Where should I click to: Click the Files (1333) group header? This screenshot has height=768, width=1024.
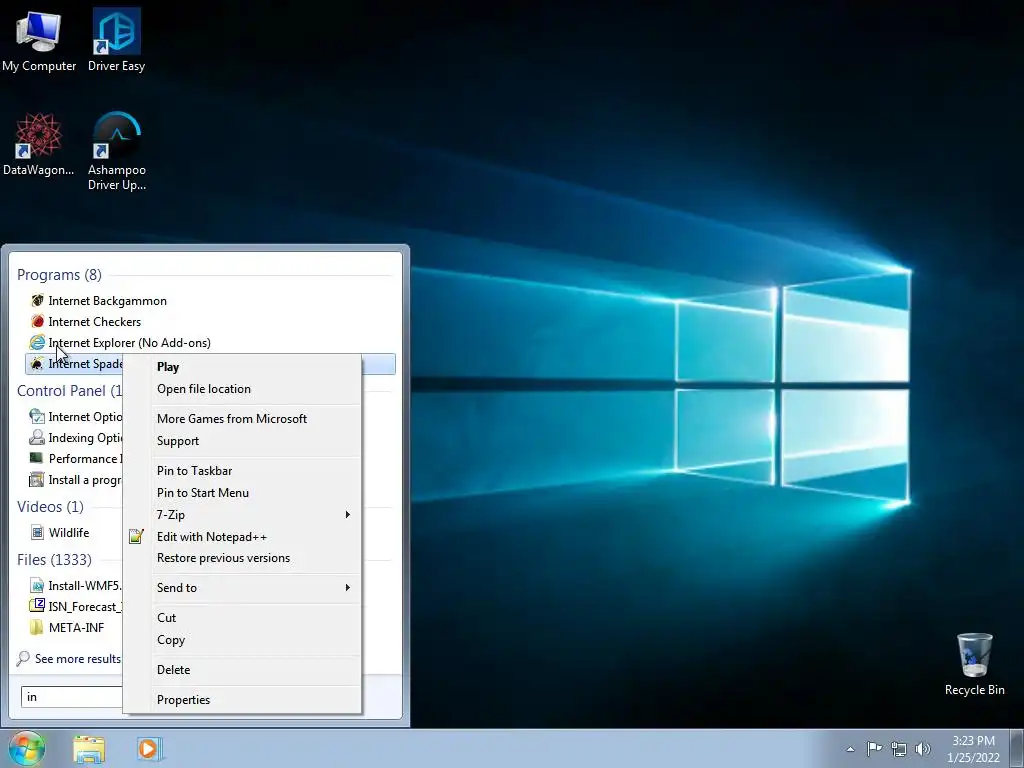click(x=54, y=560)
